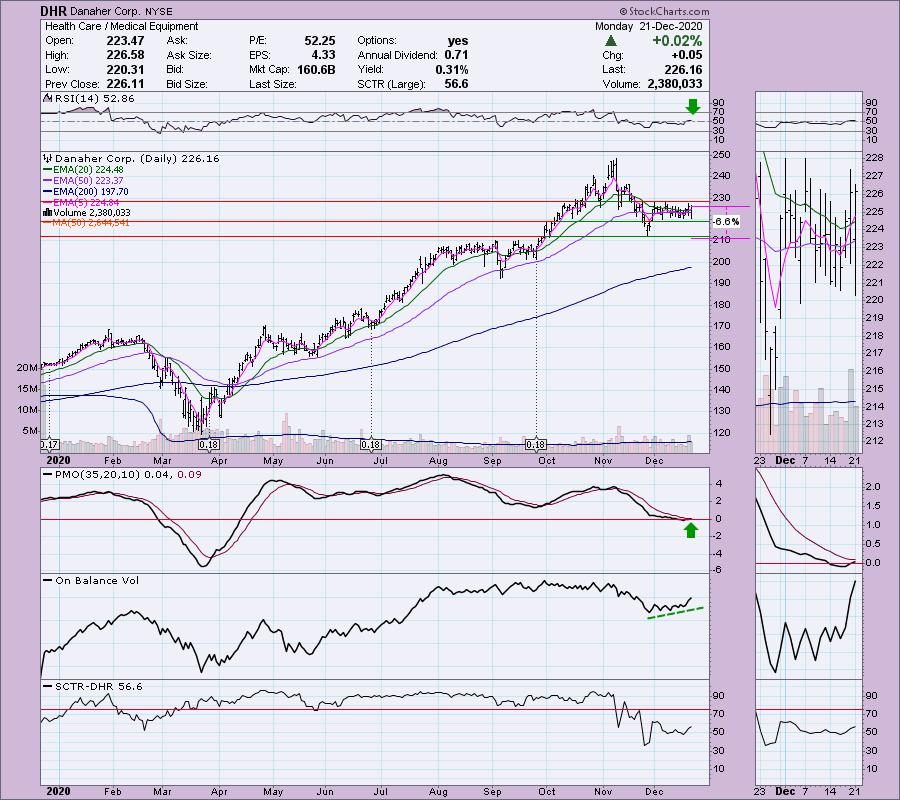Image resolution: width=900 pixels, height=800 pixels.
Task: Select the High value 226.58
Action: 125,55
